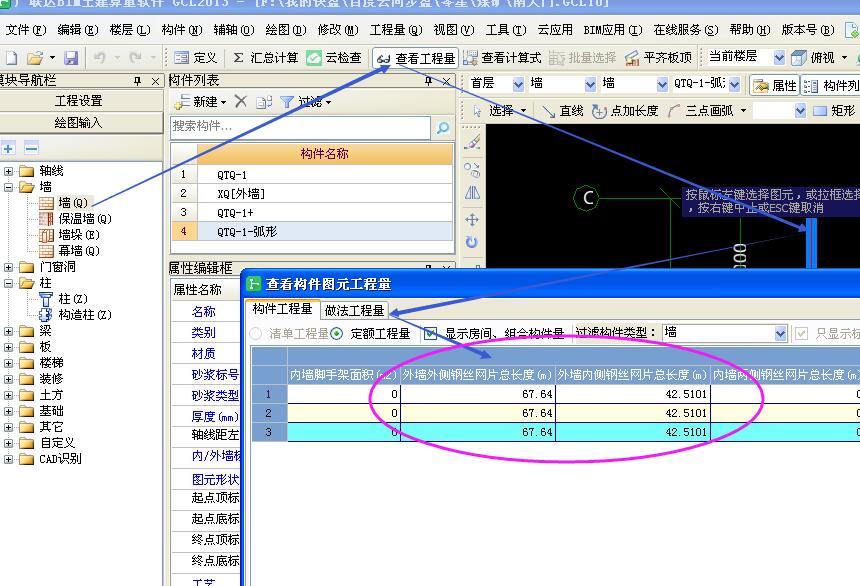Open 当前楼层 dropdown
This screenshot has width=860, height=586.
[779, 57]
